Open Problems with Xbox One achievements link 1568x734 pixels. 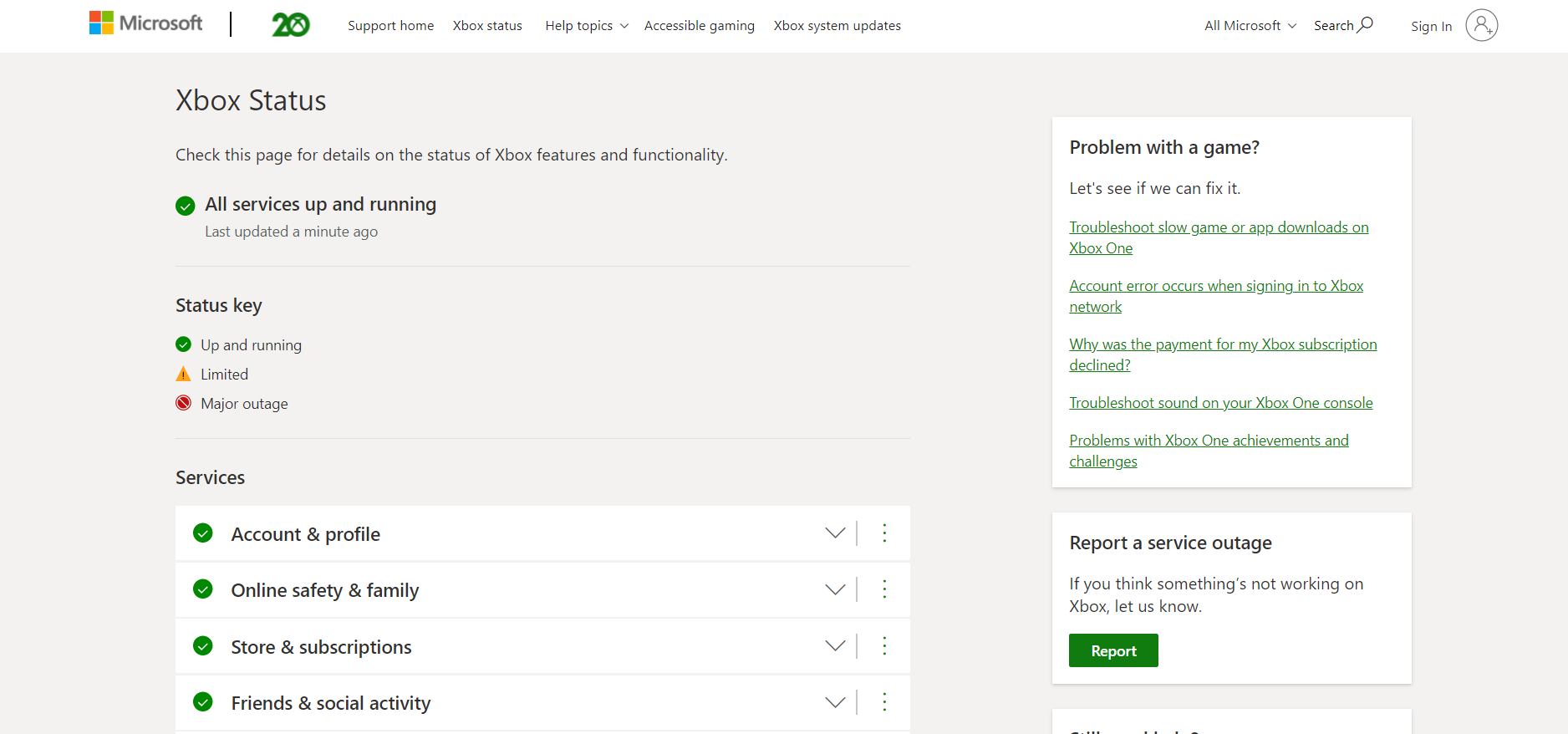tap(1209, 451)
